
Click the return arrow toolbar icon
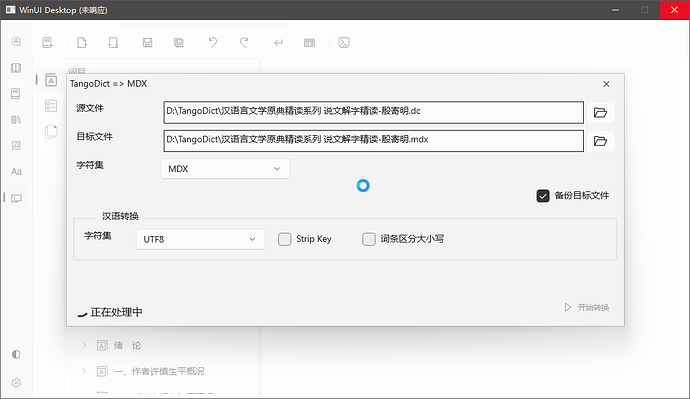click(x=279, y=43)
